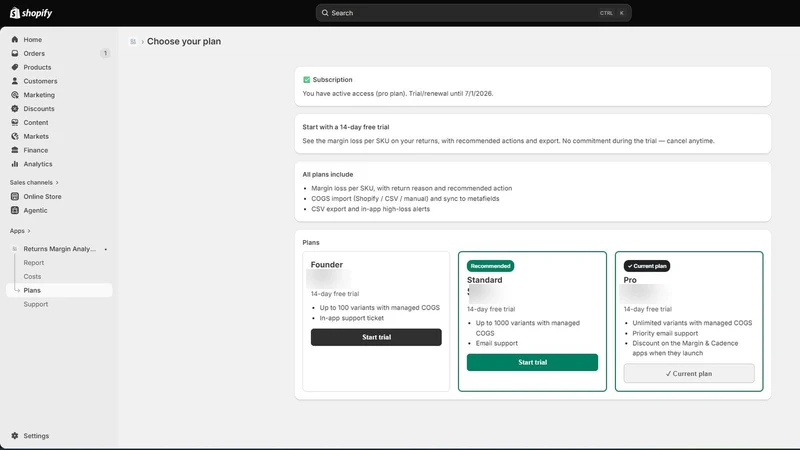Click "Up to 100 variants with managed COGS"
The image size is (800, 450).
[380, 307]
